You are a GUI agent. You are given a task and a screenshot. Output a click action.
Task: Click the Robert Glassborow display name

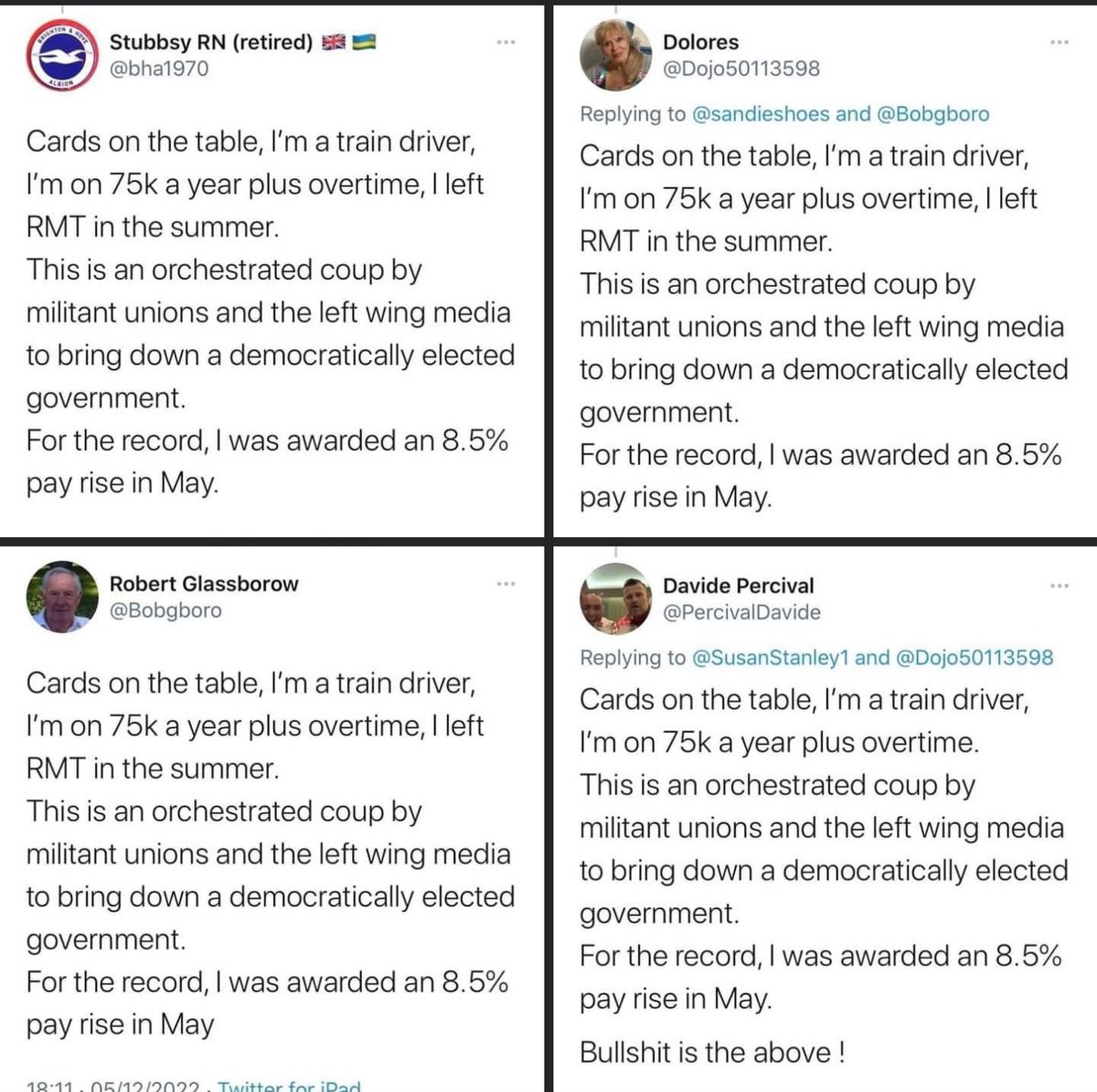(x=204, y=584)
